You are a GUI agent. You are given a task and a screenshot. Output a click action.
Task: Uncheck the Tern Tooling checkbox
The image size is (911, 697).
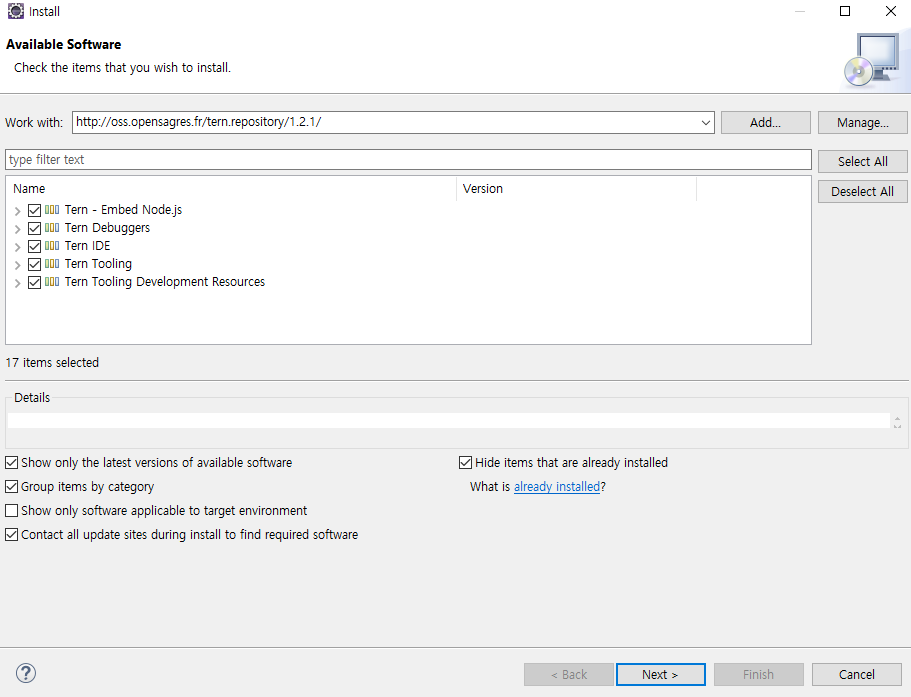click(x=34, y=264)
